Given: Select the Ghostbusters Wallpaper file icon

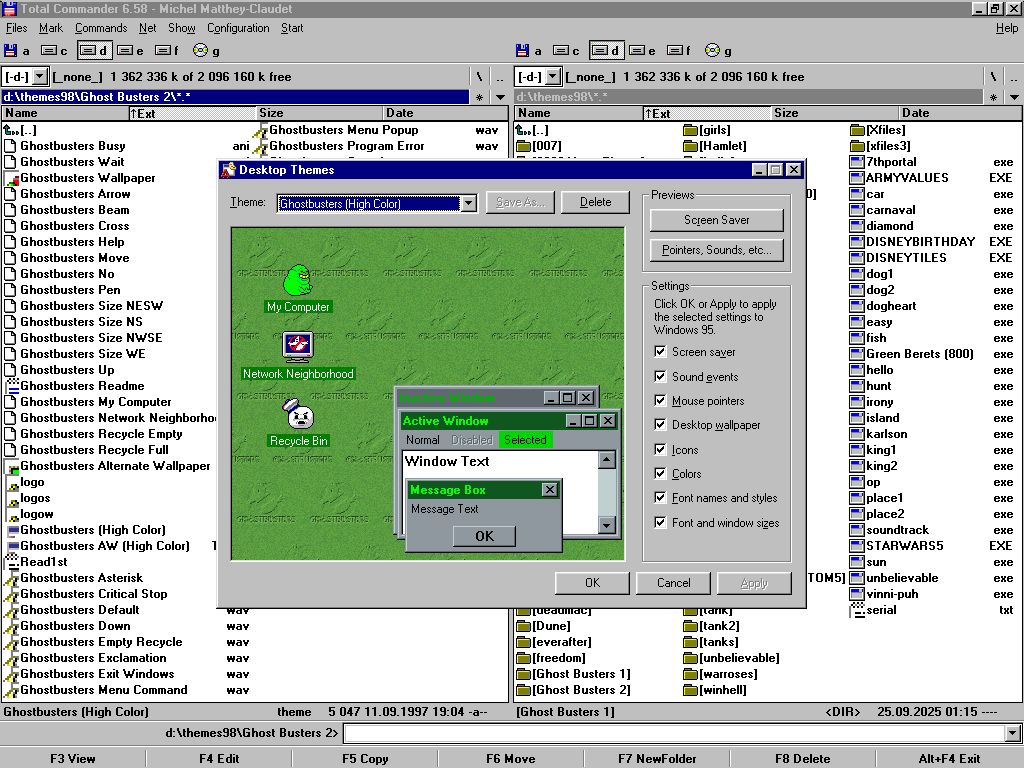Looking at the screenshot, I should (11, 178).
